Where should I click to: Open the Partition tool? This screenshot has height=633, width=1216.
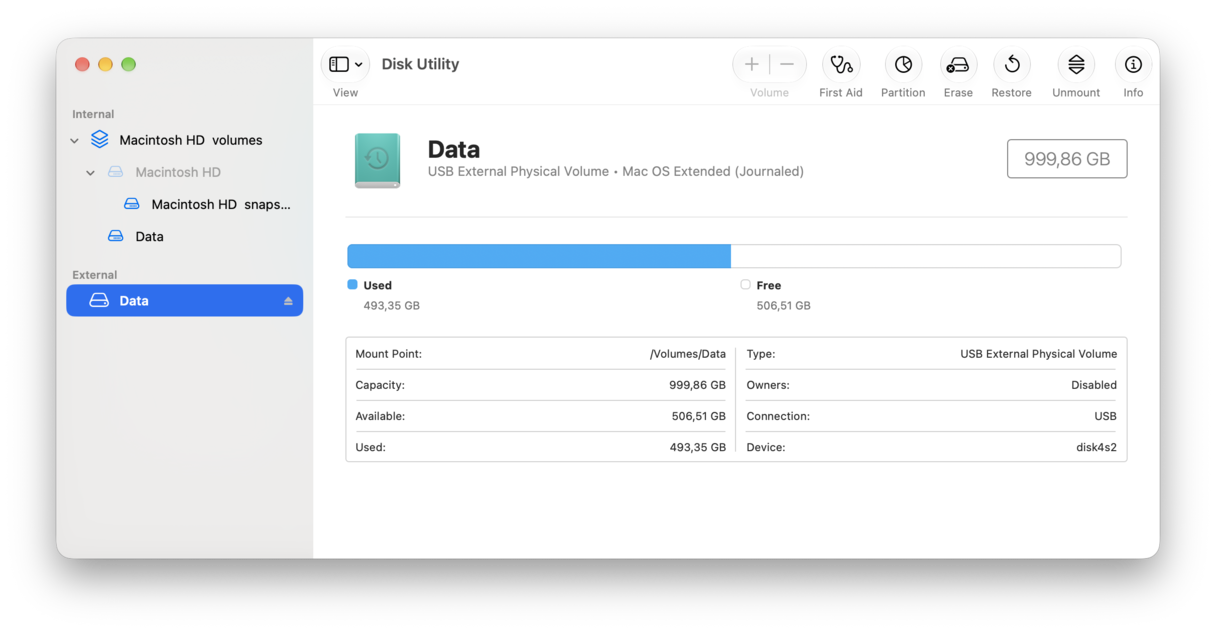903,64
